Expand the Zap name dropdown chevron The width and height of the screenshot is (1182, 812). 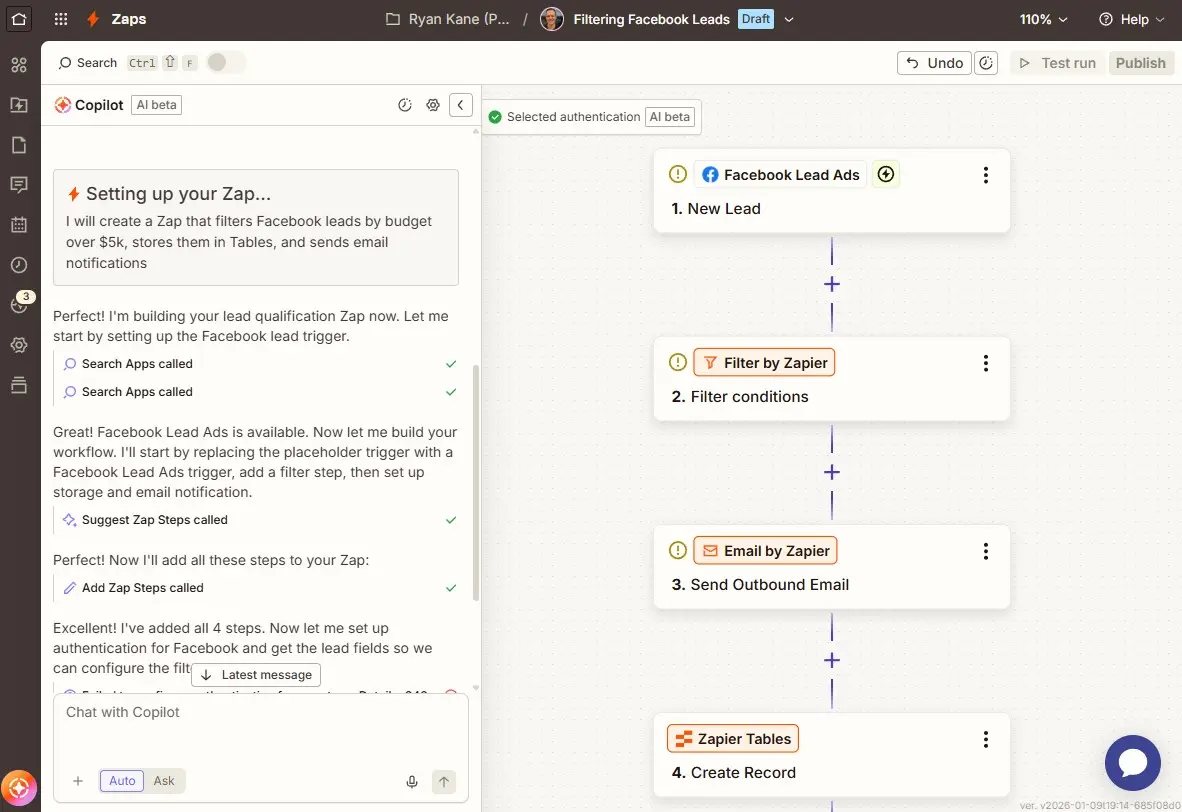789,20
